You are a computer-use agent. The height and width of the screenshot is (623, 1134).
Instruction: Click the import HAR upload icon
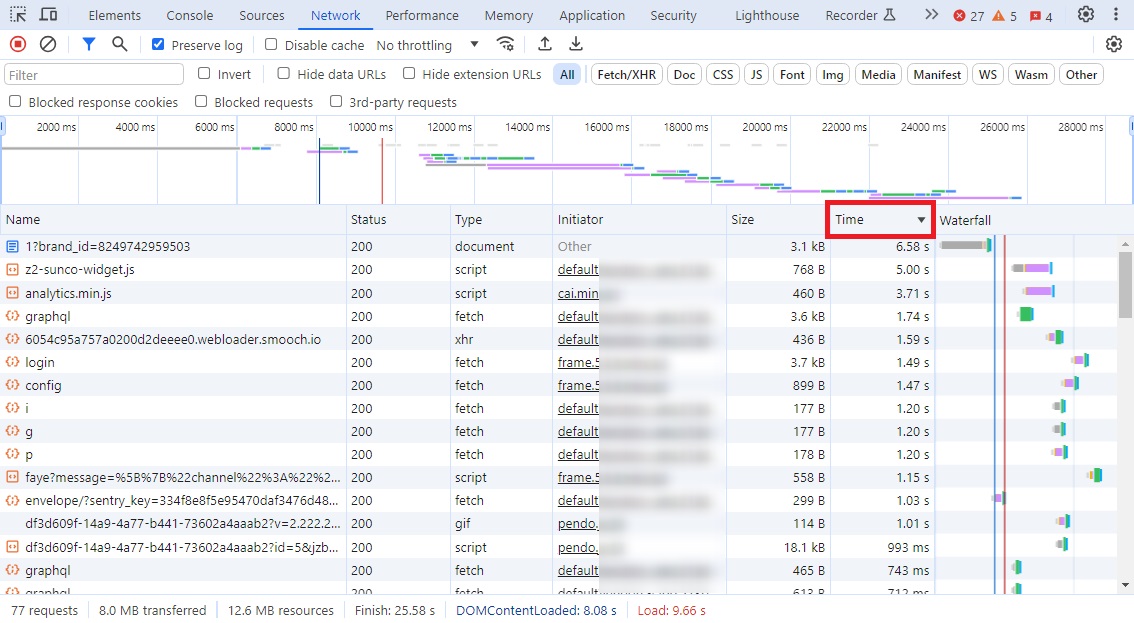point(545,44)
